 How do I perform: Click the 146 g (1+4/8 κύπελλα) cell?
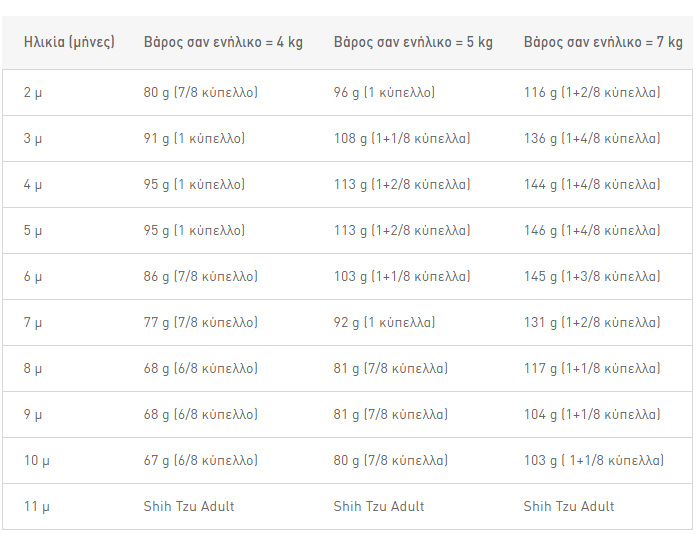coord(592,230)
